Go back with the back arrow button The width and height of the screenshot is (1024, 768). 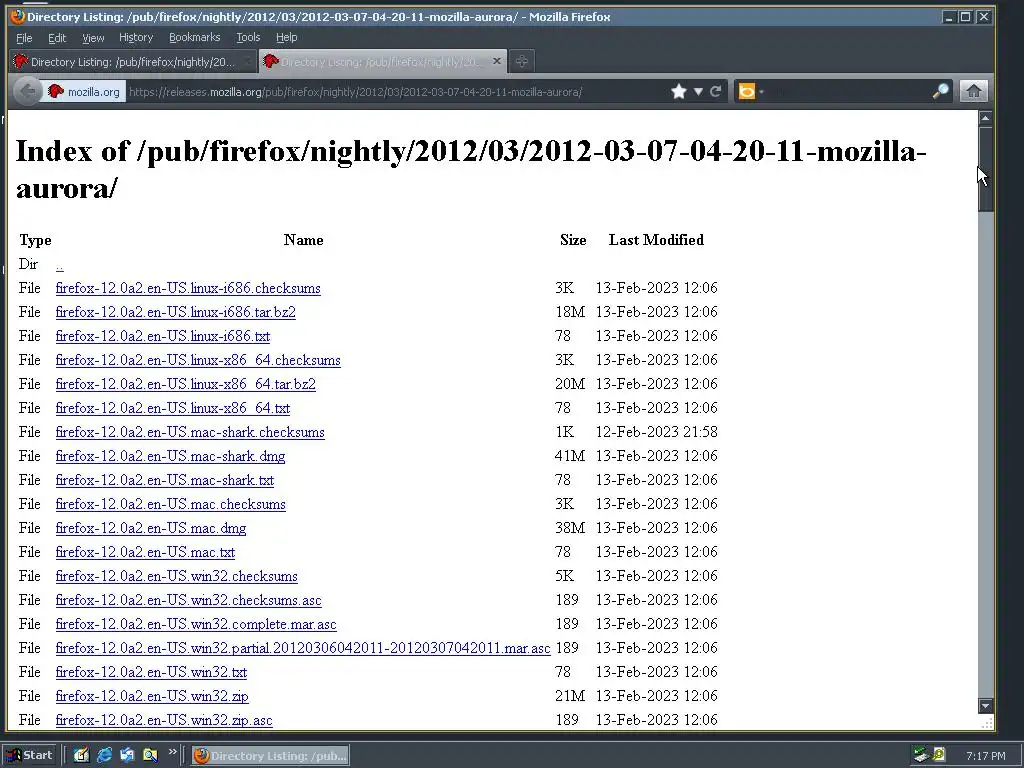(x=27, y=91)
